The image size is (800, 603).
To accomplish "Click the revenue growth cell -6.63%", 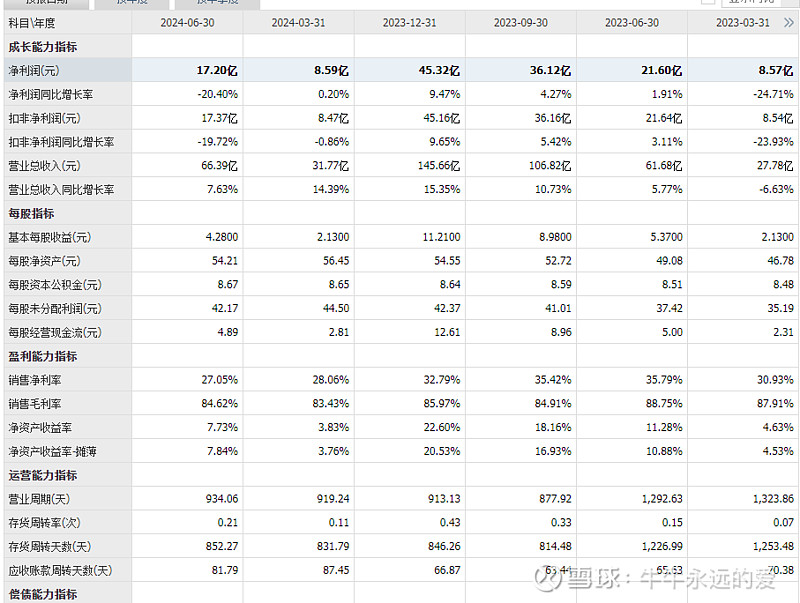I will (776, 190).
